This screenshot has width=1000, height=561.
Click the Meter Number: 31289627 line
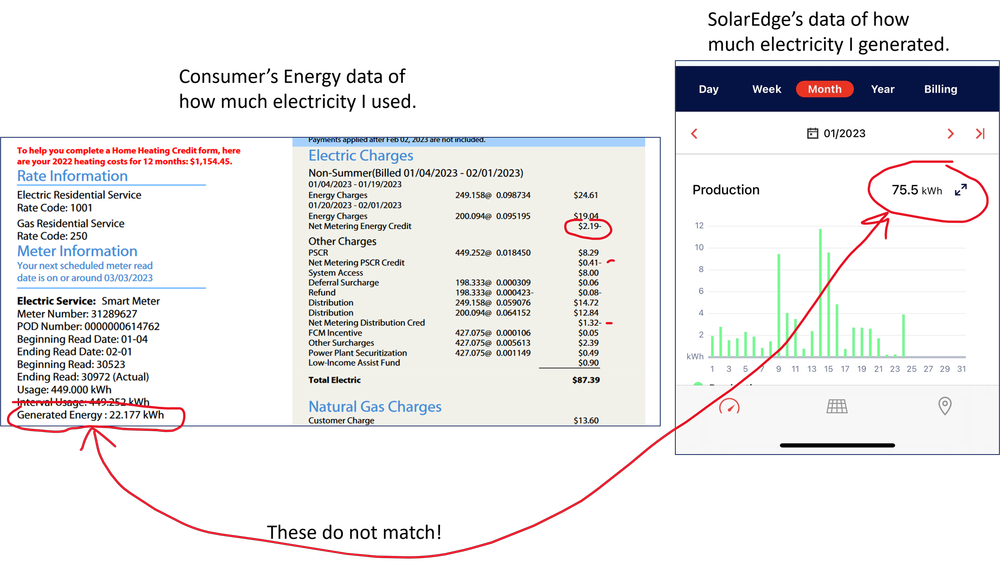coord(77,314)
